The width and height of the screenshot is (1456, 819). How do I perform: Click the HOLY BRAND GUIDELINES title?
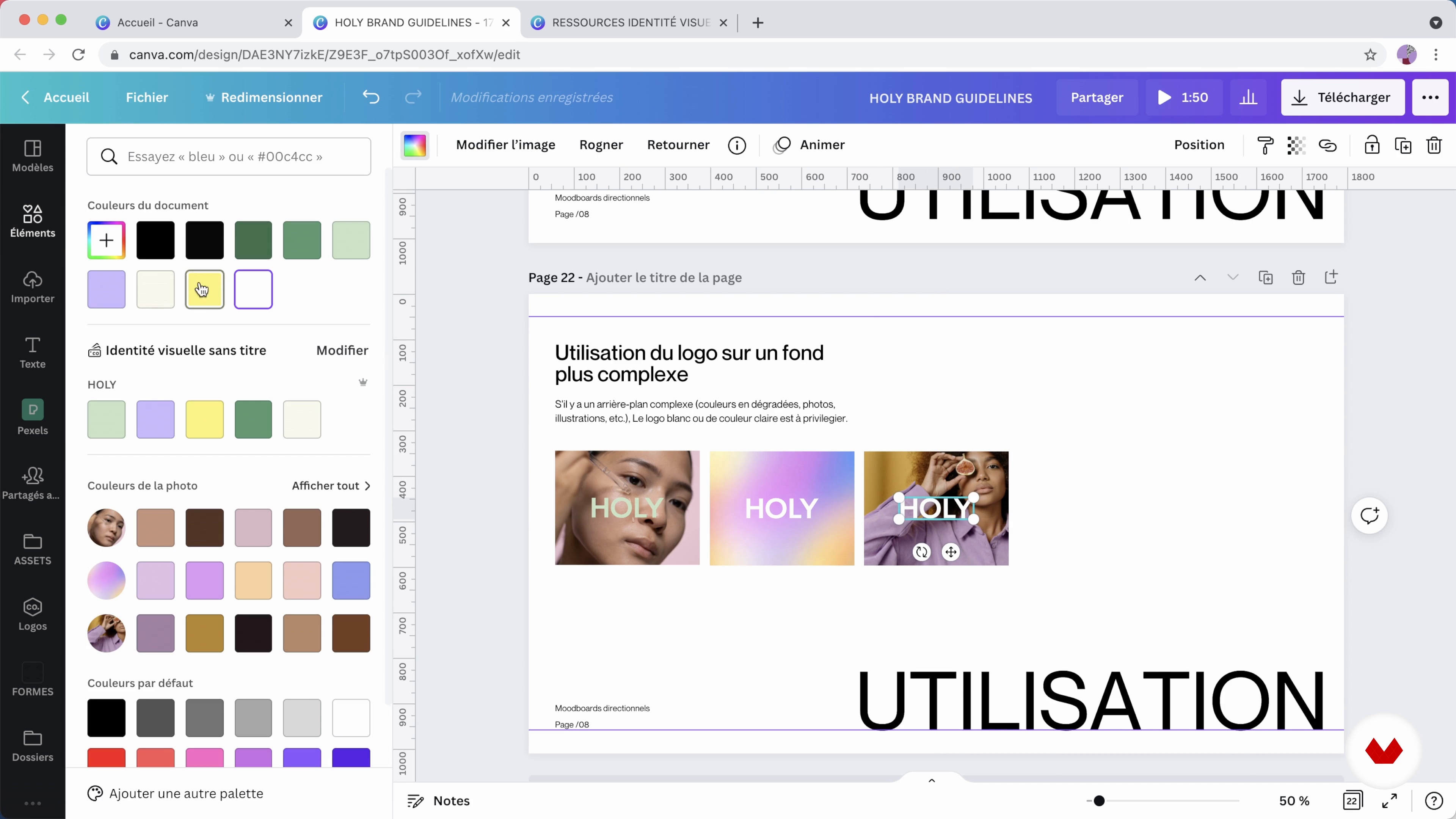click(x=951, y=98)
